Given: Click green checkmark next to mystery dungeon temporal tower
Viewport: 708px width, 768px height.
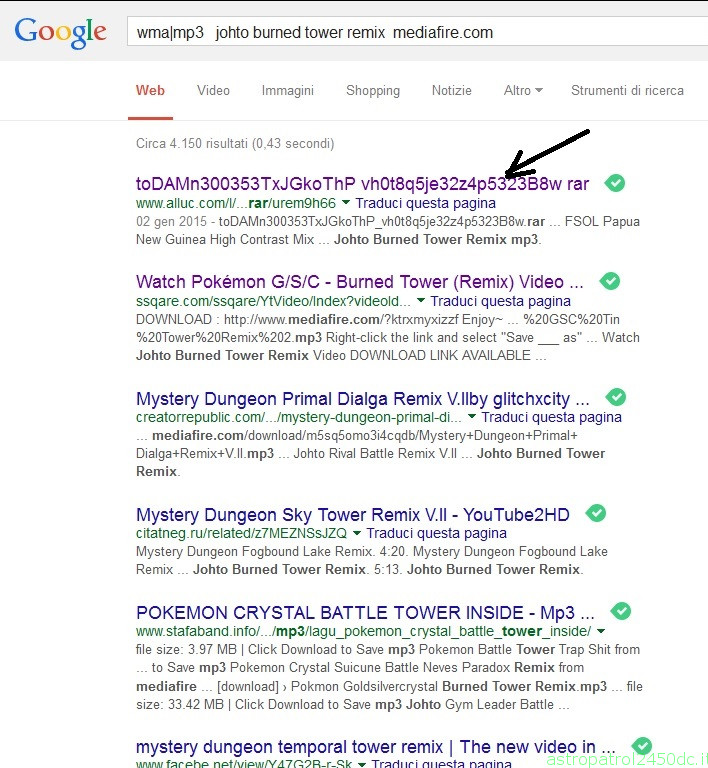Looking at the screenshot, I should (x=641, y=746).
